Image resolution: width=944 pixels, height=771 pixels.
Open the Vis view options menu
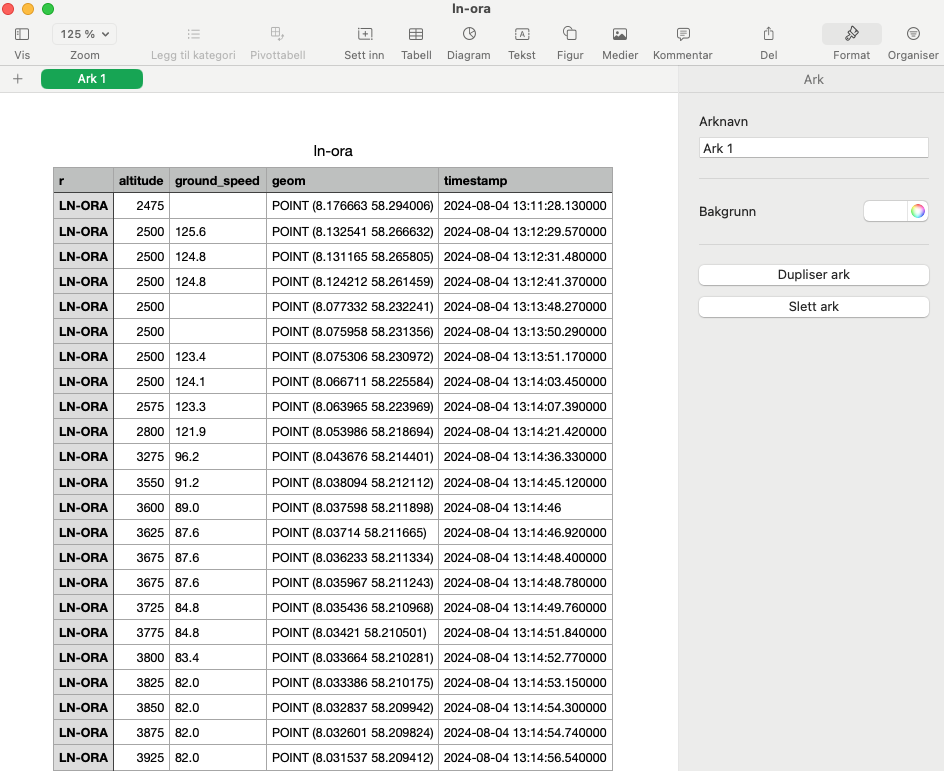pos(22,34)
